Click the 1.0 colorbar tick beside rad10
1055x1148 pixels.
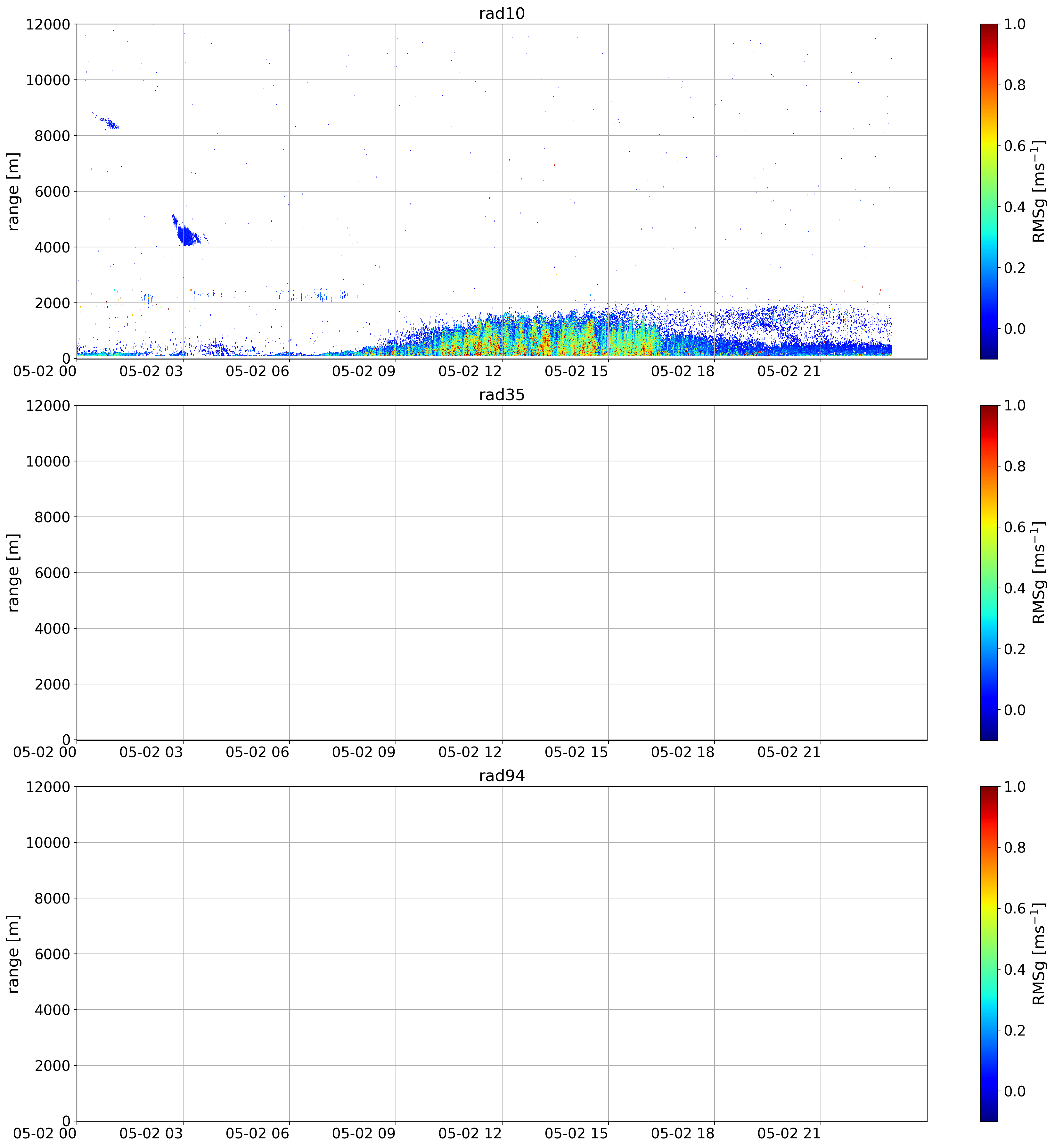pos(1014,24)
